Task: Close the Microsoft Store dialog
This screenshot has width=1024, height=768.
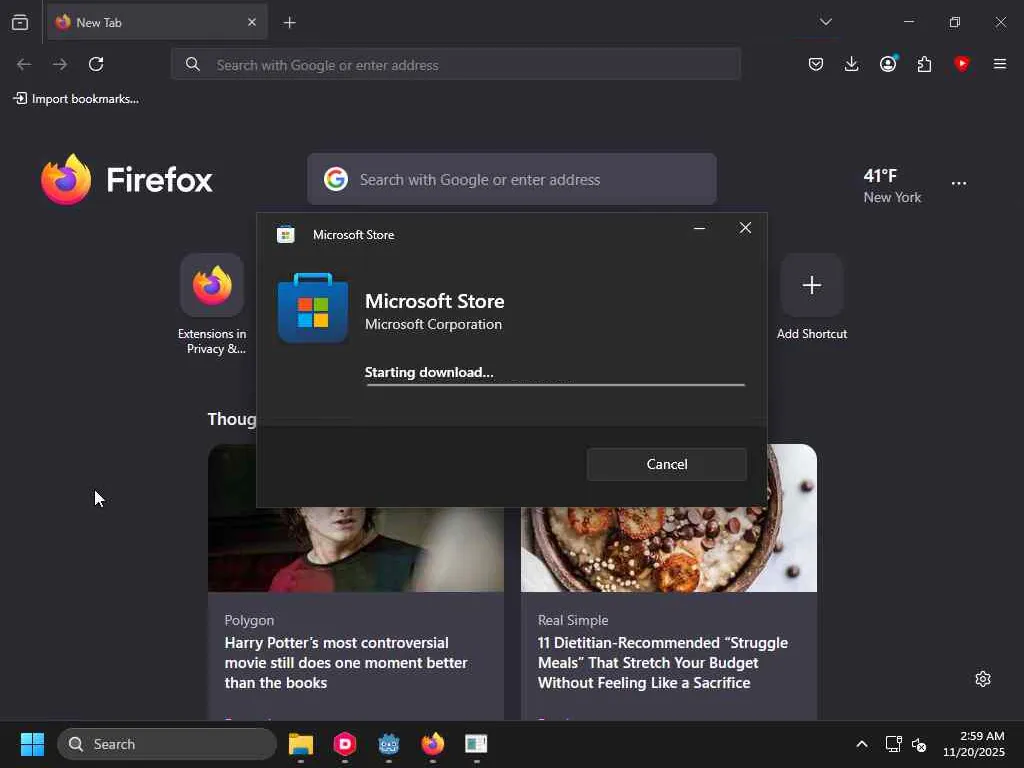Action: click(x=745, y=227)
